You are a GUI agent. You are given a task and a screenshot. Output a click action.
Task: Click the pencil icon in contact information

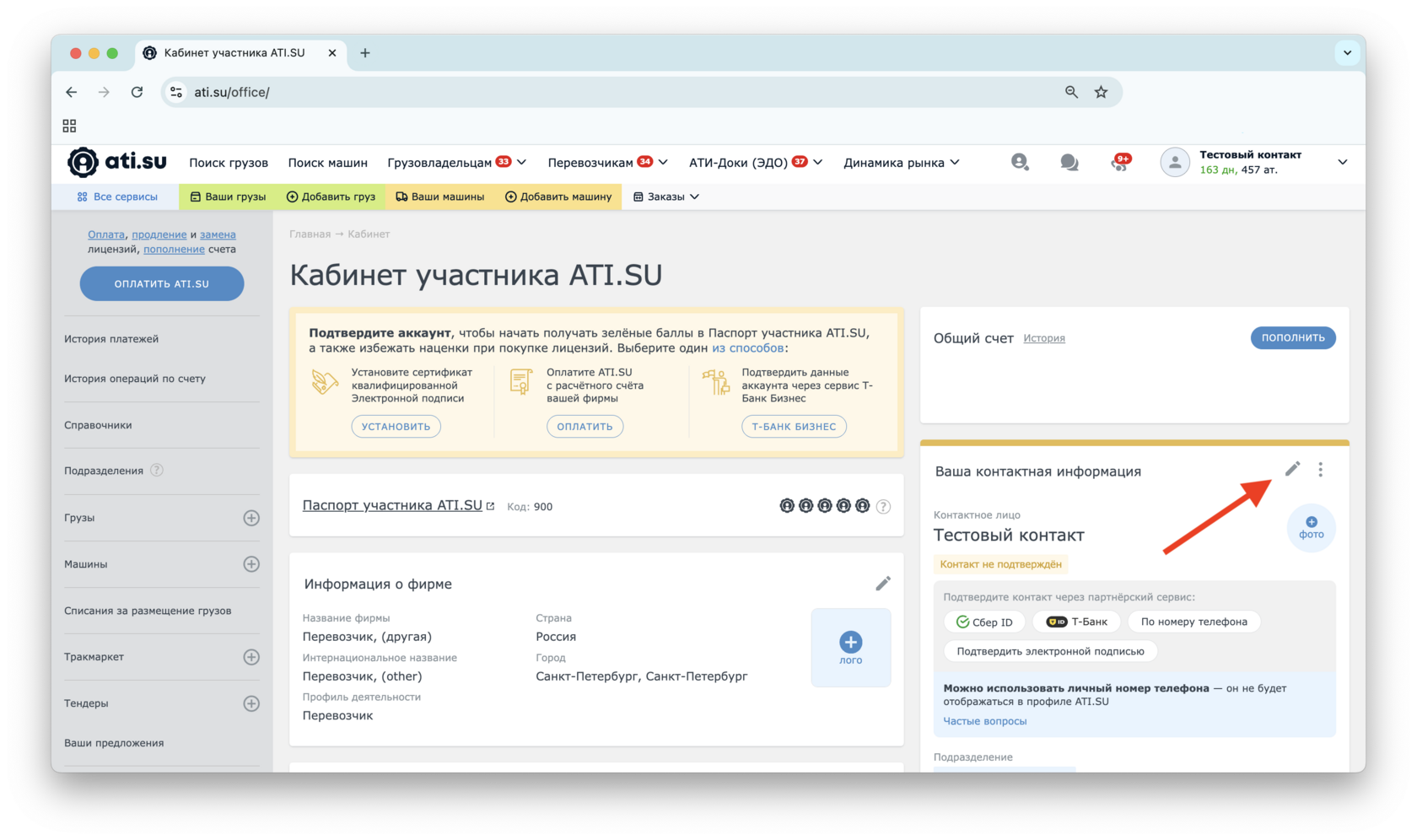pyautogui.click(x=1292, y=469)
